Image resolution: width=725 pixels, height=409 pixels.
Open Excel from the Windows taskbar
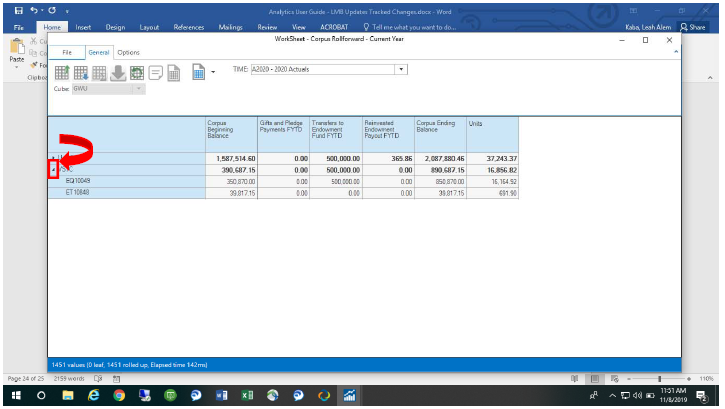[247, 396]
